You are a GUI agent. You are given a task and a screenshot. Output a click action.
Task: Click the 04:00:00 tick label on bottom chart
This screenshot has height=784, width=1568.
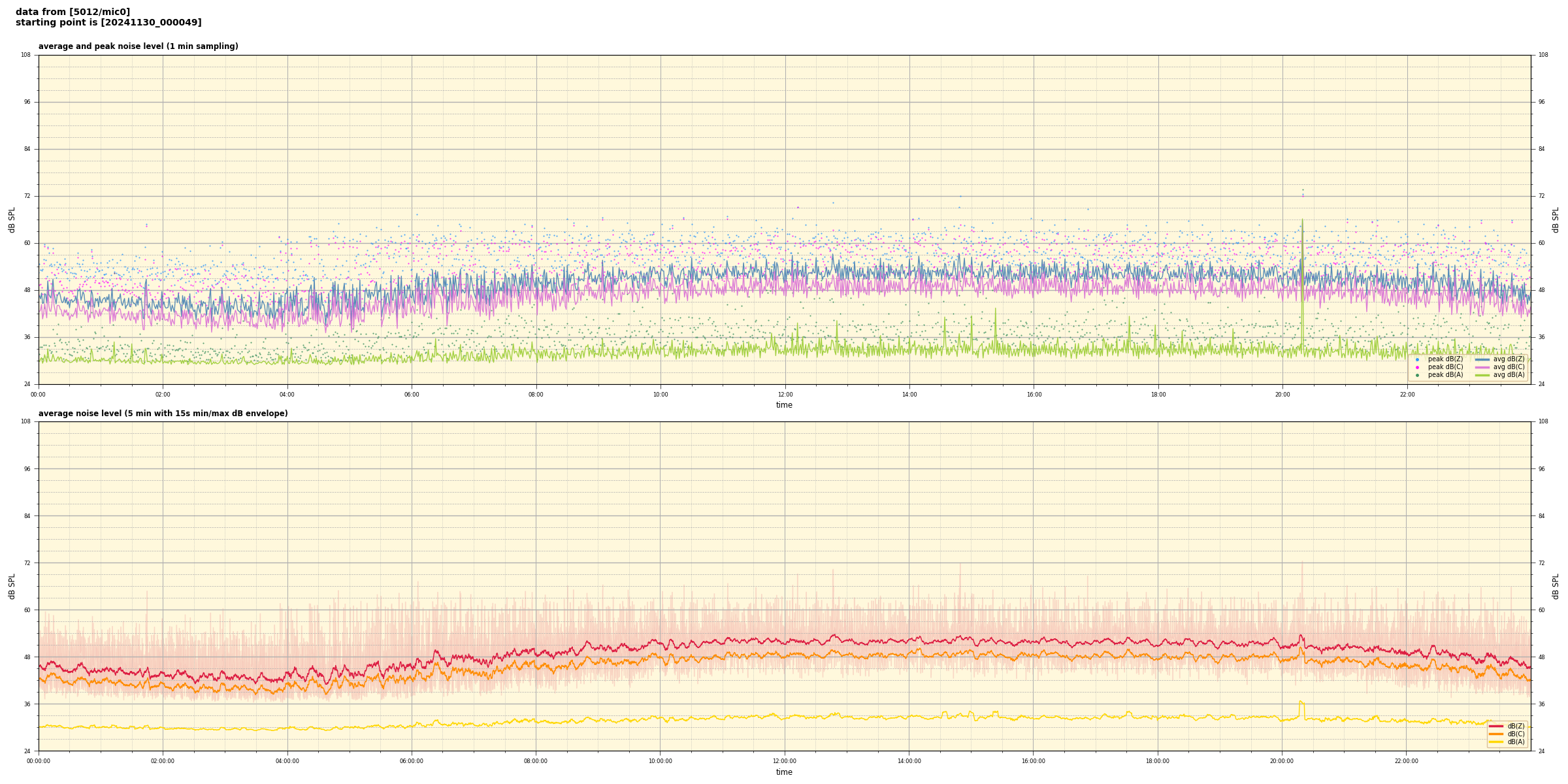tap(287, 761)
